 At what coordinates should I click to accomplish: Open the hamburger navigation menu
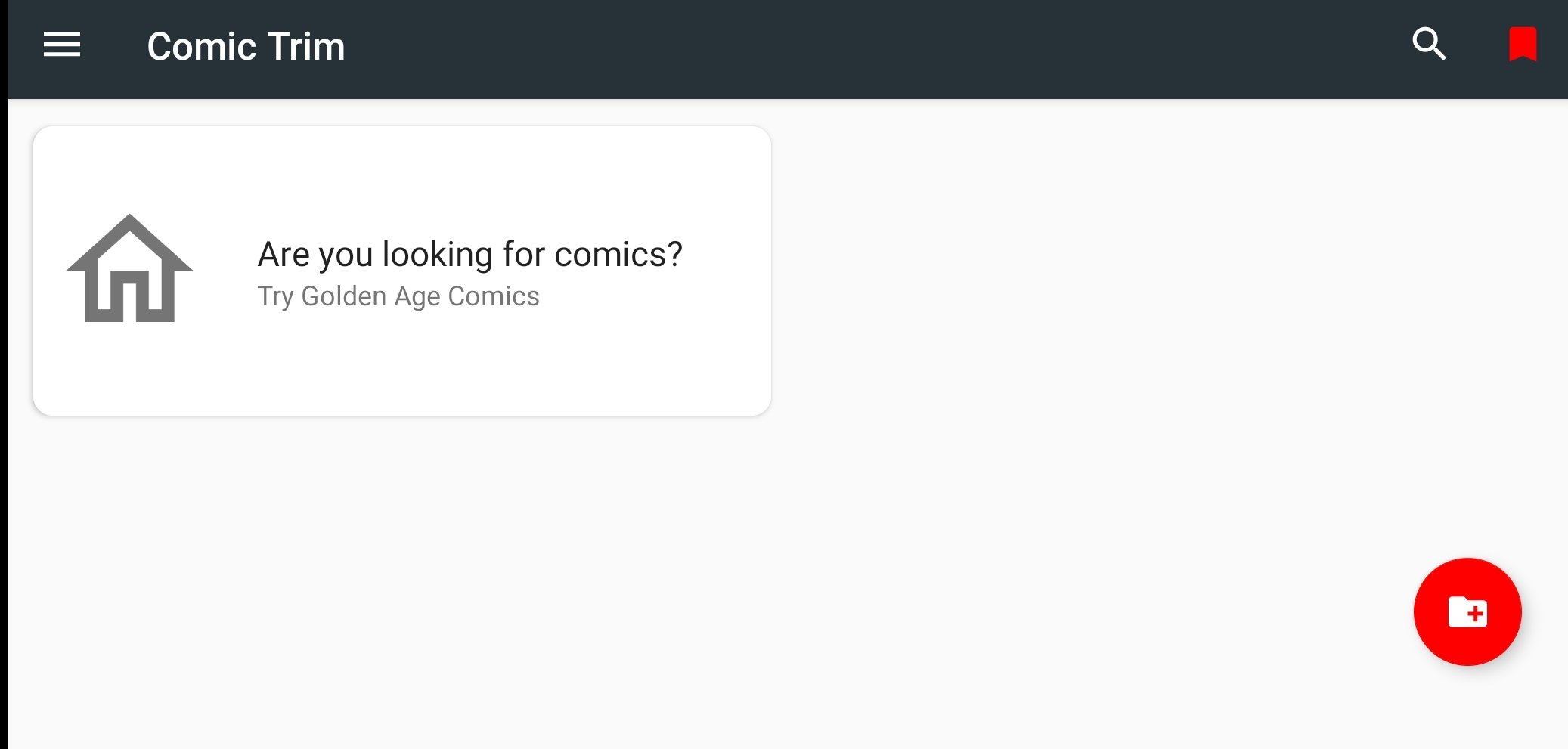(62, 45)
